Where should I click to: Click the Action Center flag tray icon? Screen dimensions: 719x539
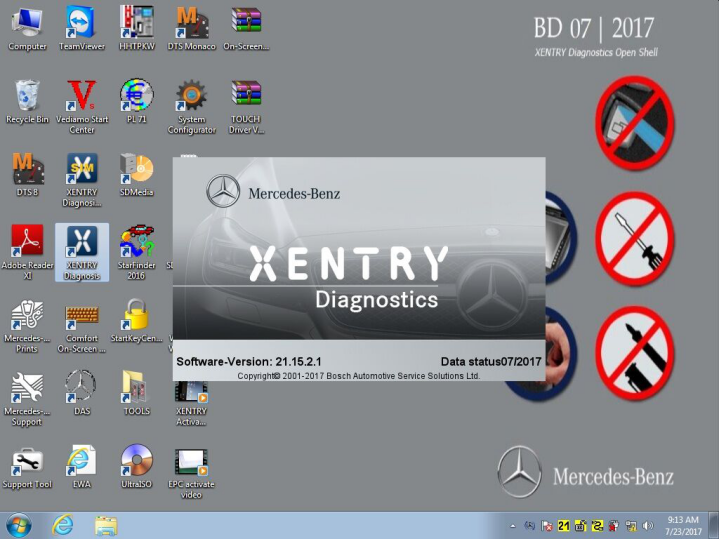pyautogui.click(x=547, y=526)
